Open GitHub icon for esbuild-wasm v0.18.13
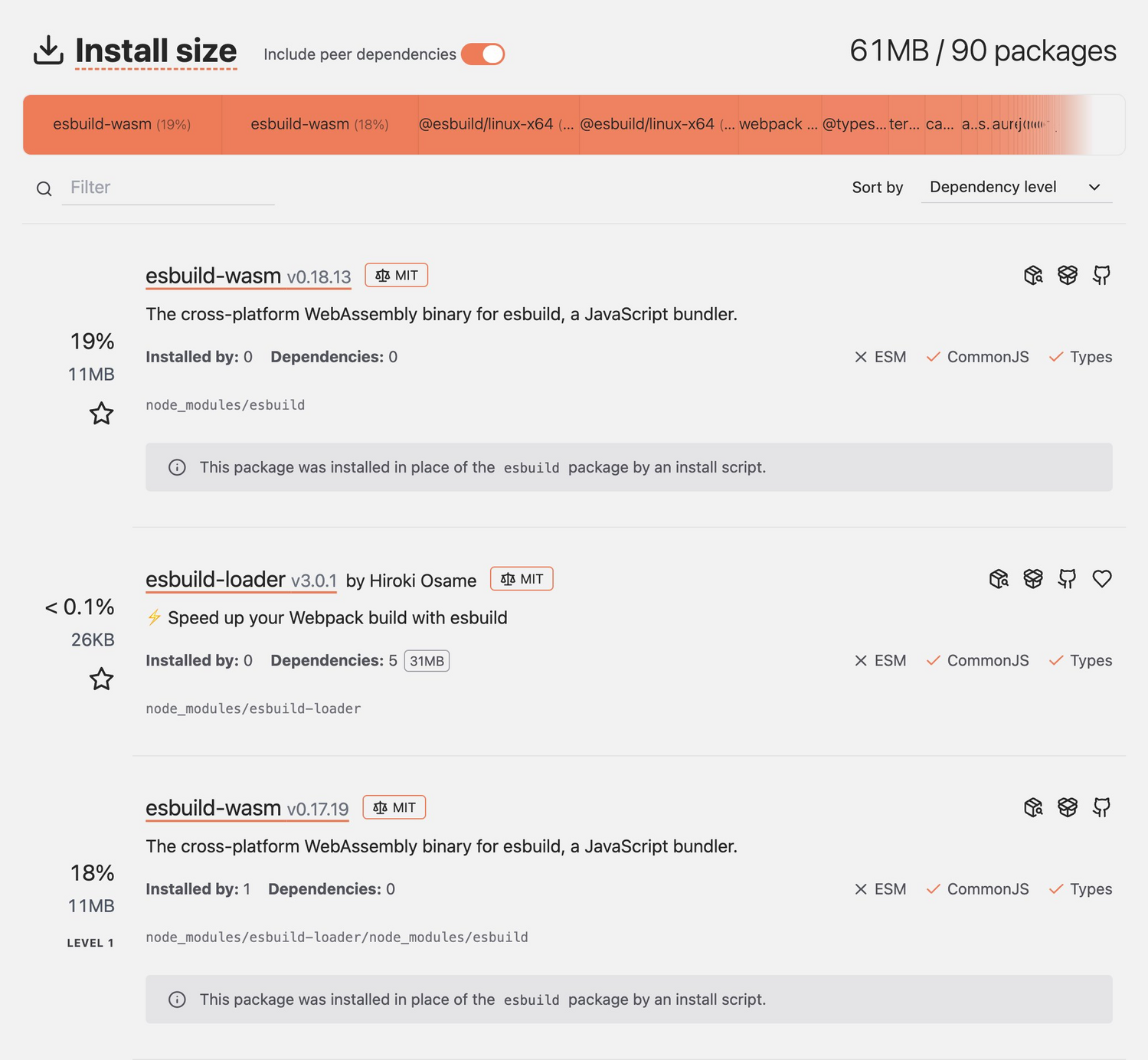The width and height of the screenshot is (1148, 1060). click(1101, 275)
